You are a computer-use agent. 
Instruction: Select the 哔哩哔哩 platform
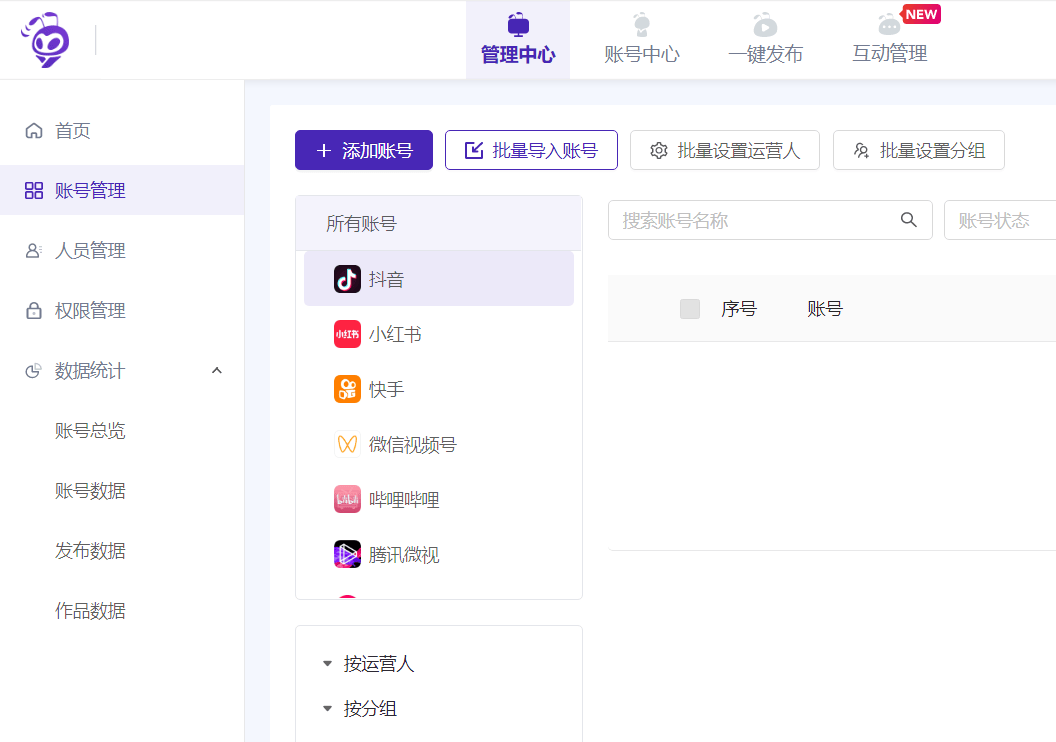click(438, 500)
